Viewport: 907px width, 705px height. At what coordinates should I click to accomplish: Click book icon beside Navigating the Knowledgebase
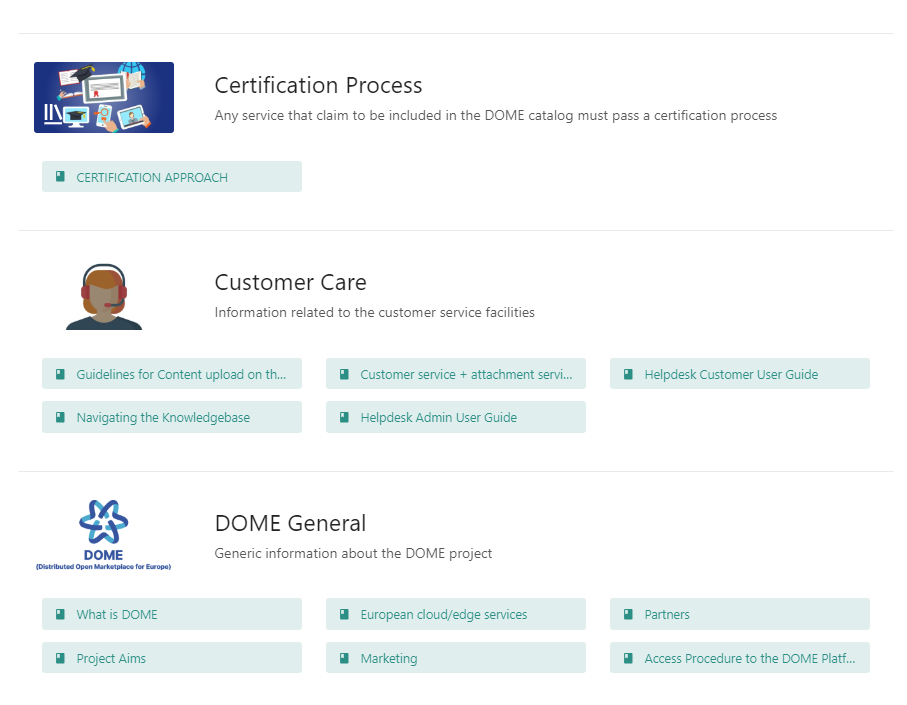tap(60, 417)
